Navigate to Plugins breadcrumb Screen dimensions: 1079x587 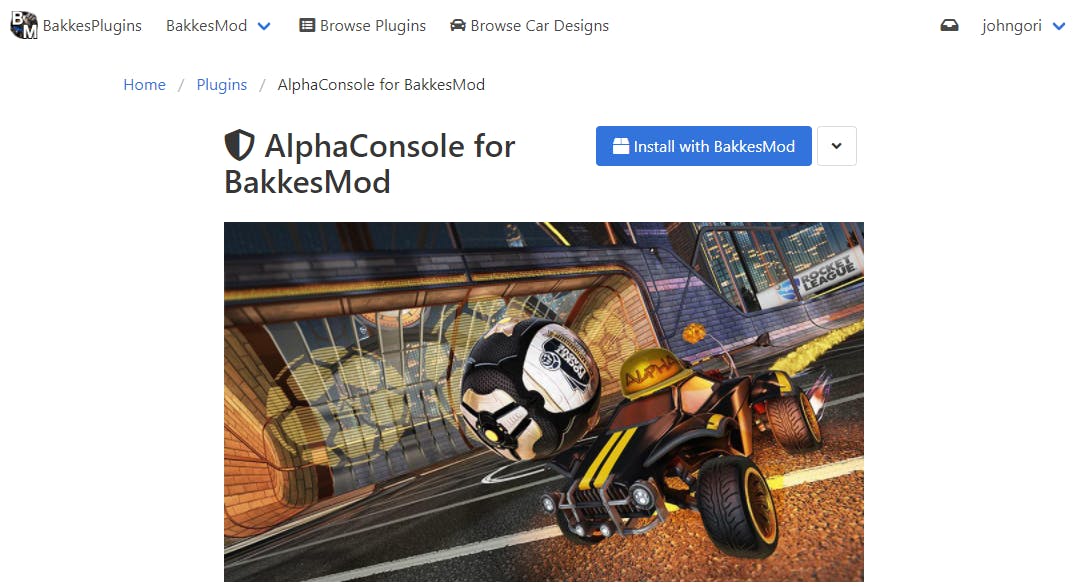(x=222, y=85)
